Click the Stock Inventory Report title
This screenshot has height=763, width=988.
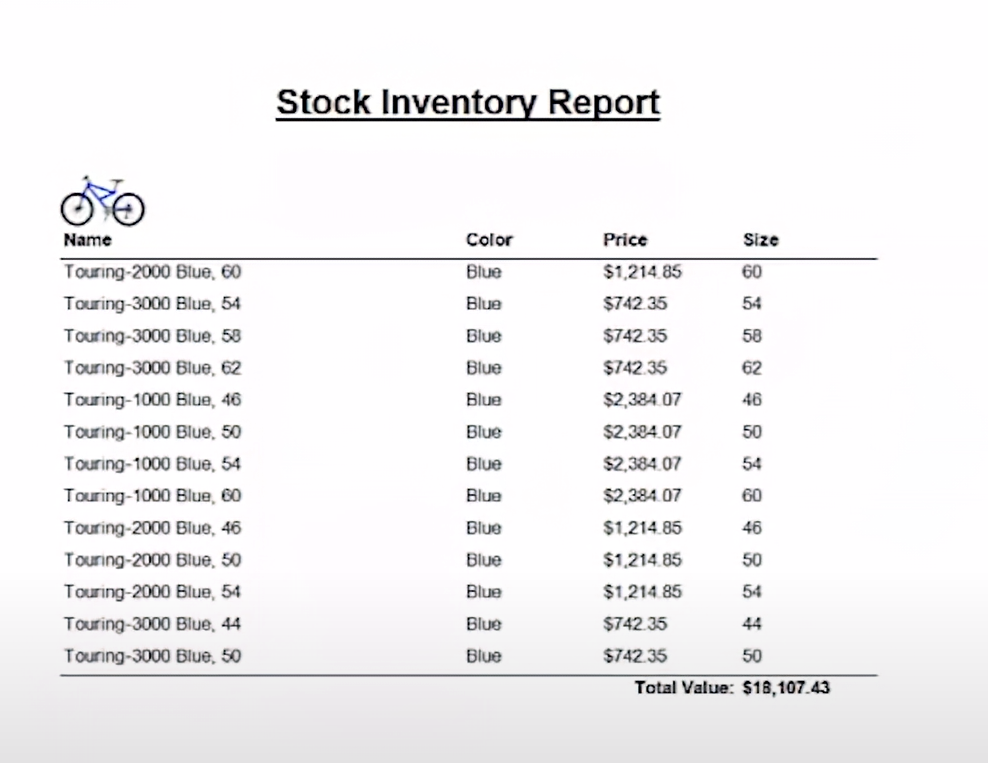pos(468,102)
